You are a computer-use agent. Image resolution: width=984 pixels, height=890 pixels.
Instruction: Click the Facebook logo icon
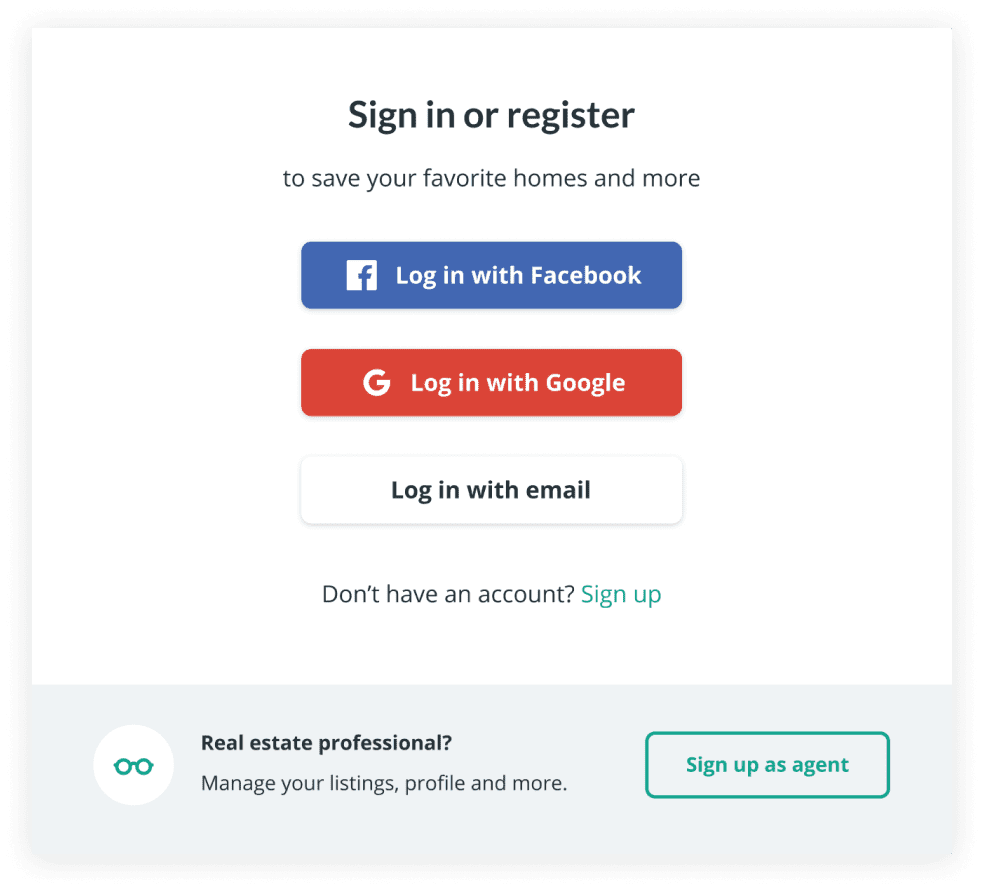(361, 275)
